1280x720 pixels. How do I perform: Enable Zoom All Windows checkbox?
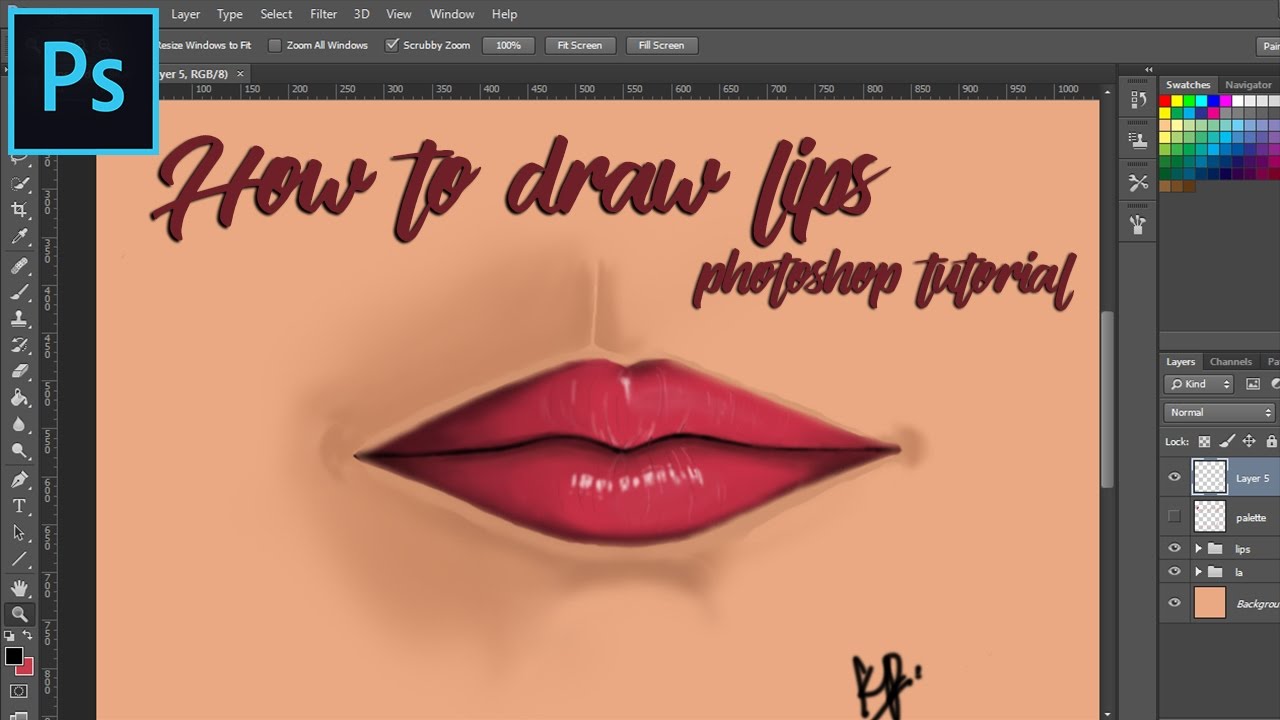point(275,45)
